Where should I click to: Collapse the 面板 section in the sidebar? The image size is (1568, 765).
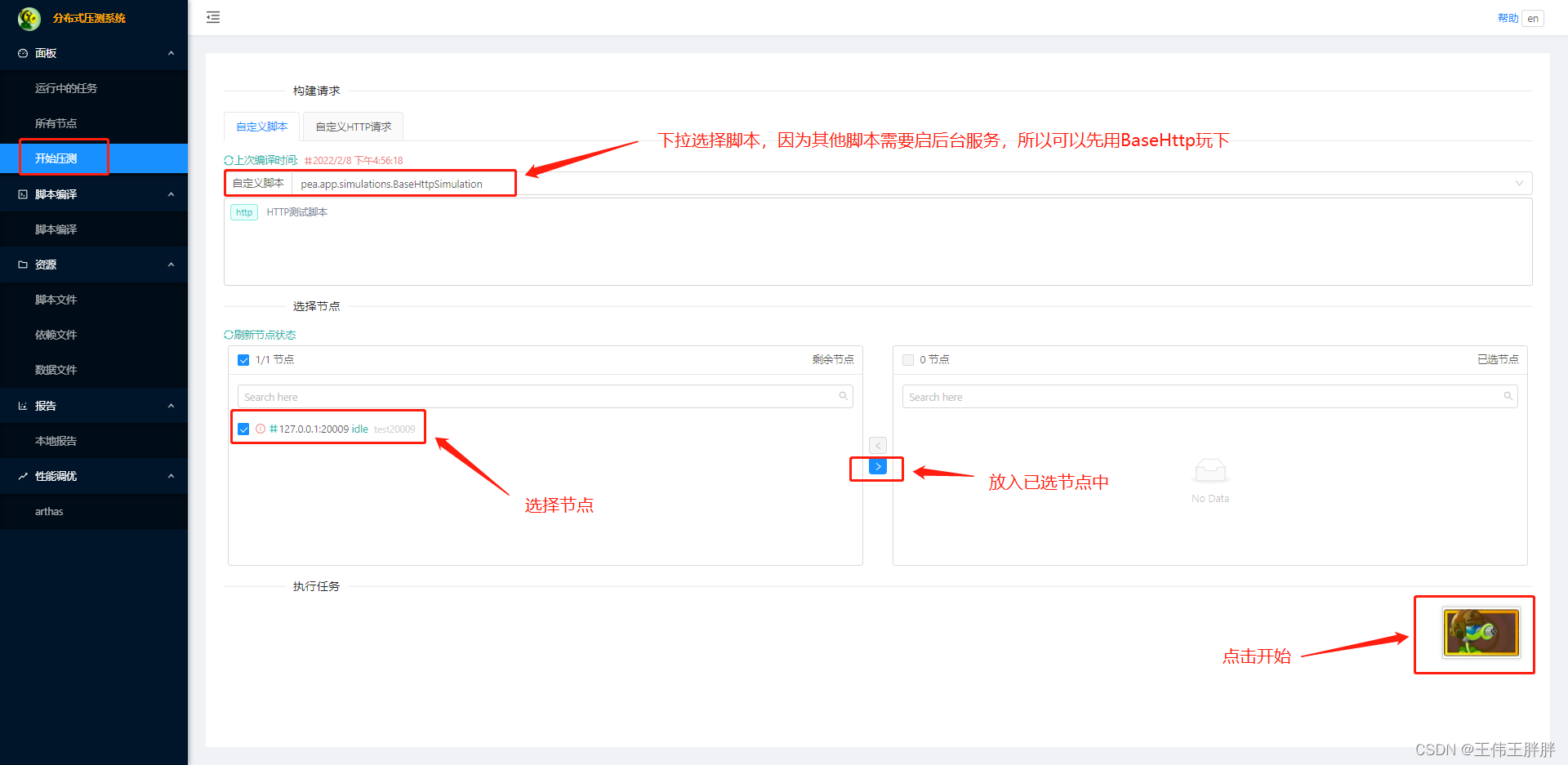tap(171, 53)
